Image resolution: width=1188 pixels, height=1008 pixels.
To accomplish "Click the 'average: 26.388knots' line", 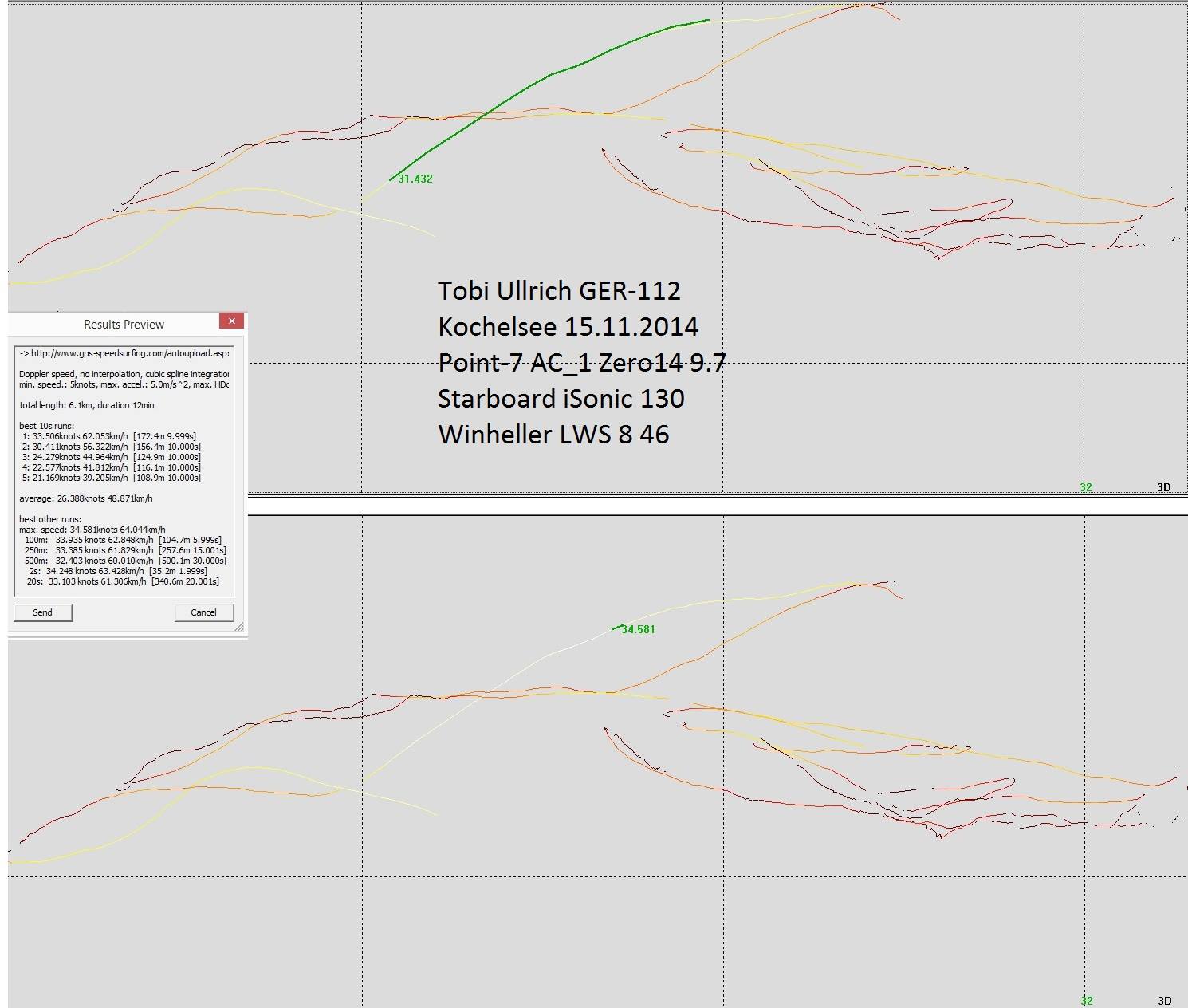I will [x=86, y=498].
